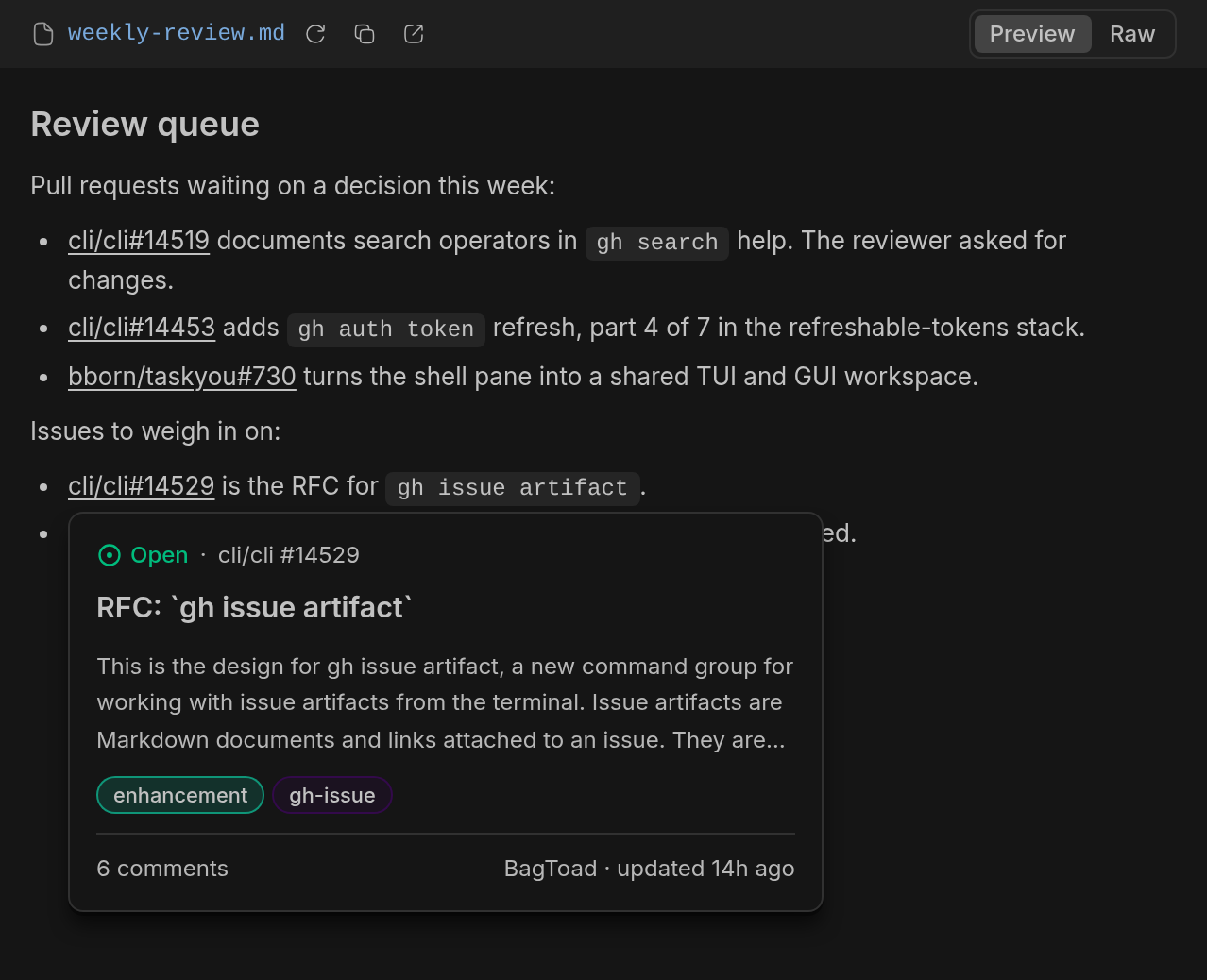Viewport: 1207px width, 980px height.
Task: Click the 'gh search' inline code
Action: (x=657, y=243)
